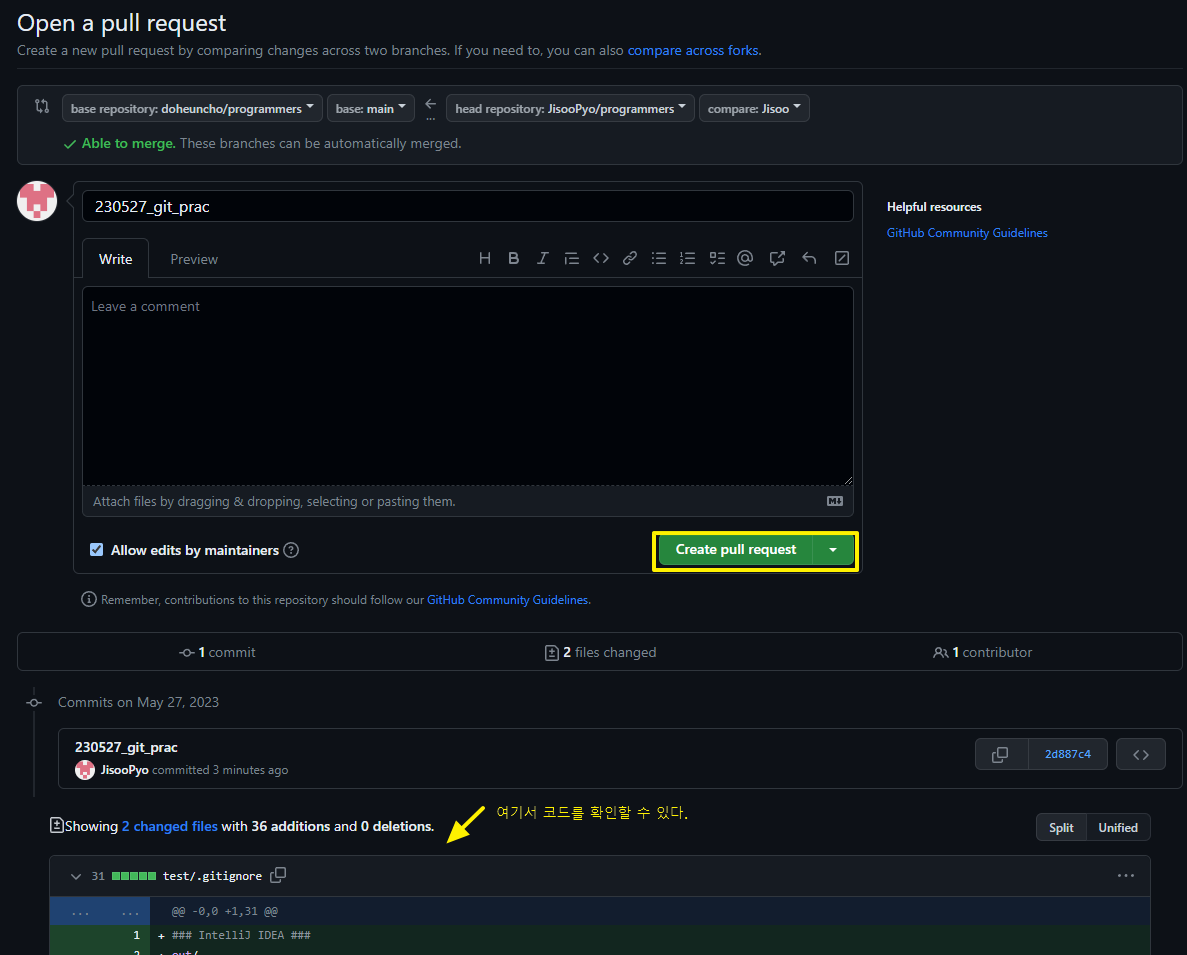Open compare across forks link

pyautogui.click(x=693, y=51)
